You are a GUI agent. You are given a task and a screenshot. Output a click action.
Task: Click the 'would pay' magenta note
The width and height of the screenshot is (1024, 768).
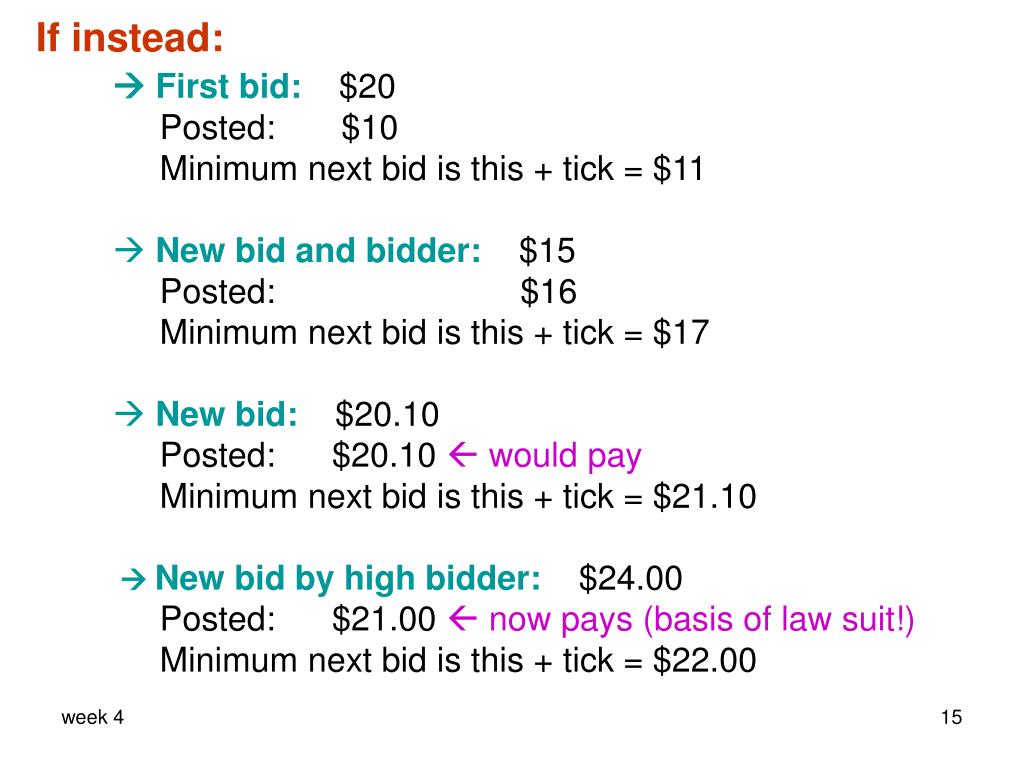point(565,456)
